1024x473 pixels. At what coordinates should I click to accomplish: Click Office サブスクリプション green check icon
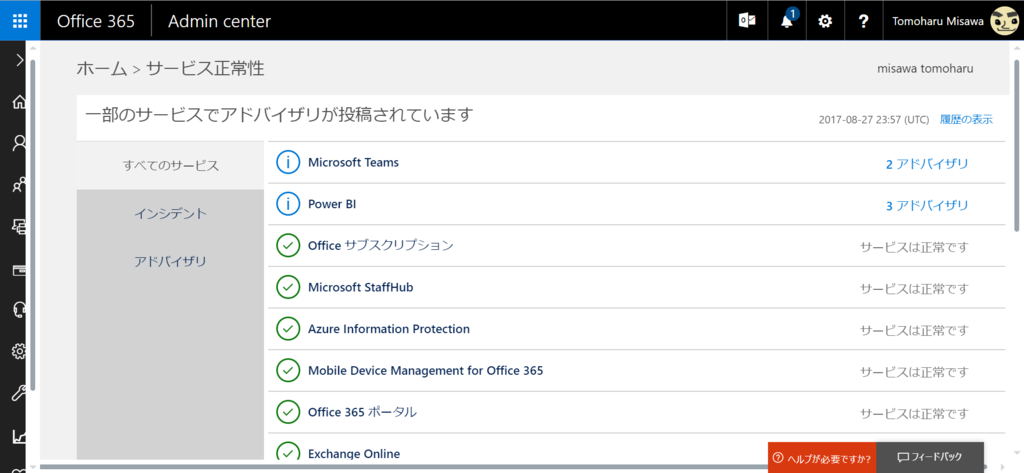tap(287, 246)
